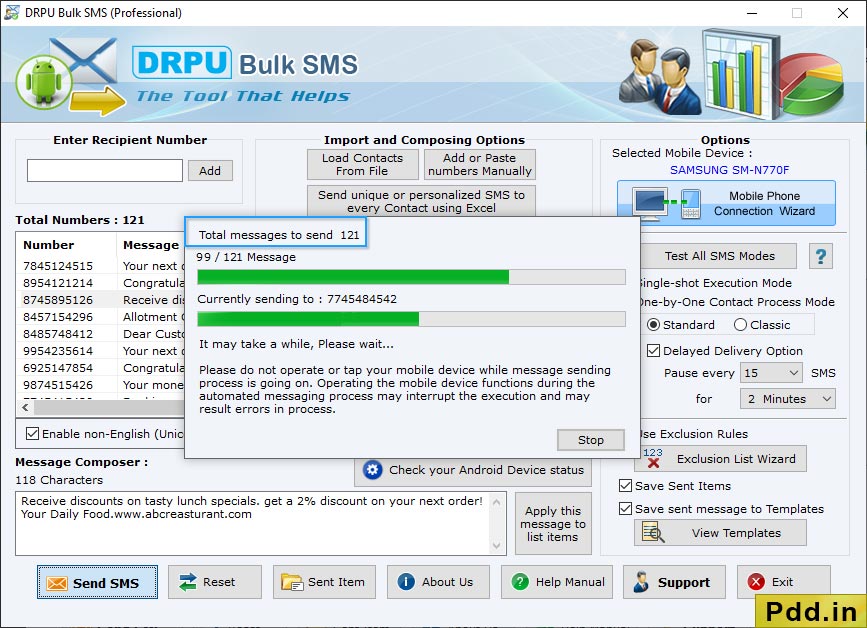Screen dimensions: 867x628
Task: Select the Classic radio button
Action: point(740,325)
